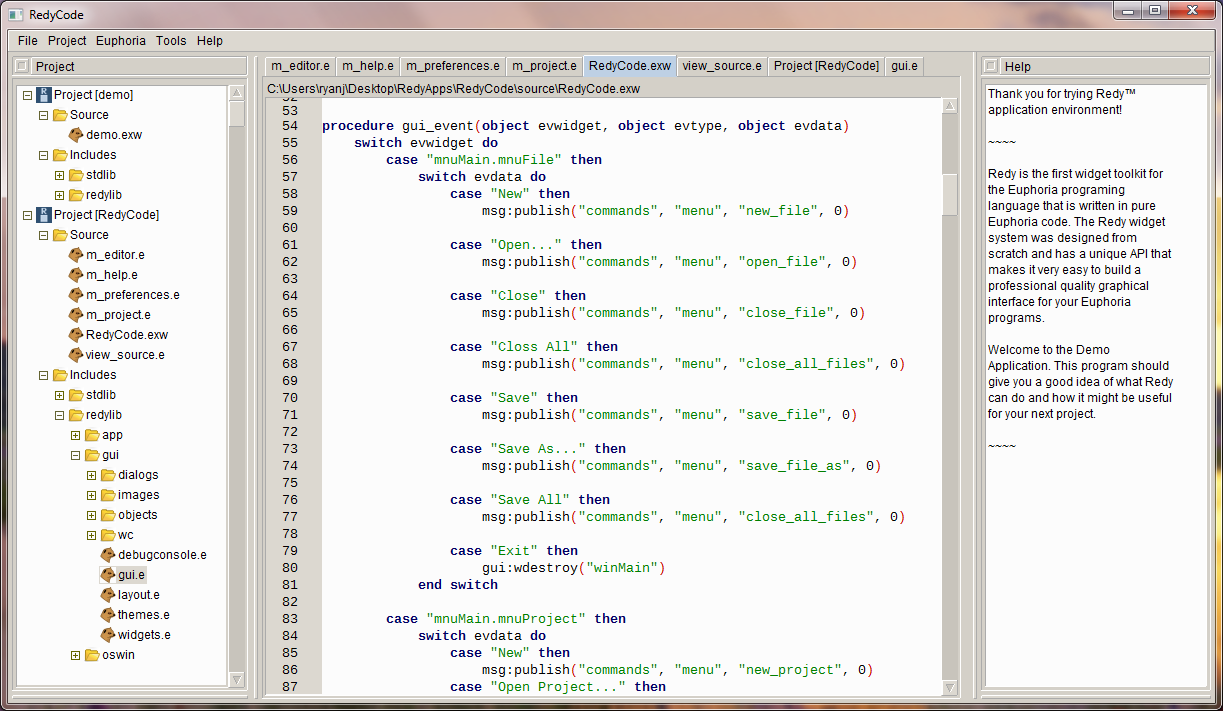The width and height of the screenshot is (1223, 711).
Task: Click the code editor scroll down arrow
Action: point(950,687)
